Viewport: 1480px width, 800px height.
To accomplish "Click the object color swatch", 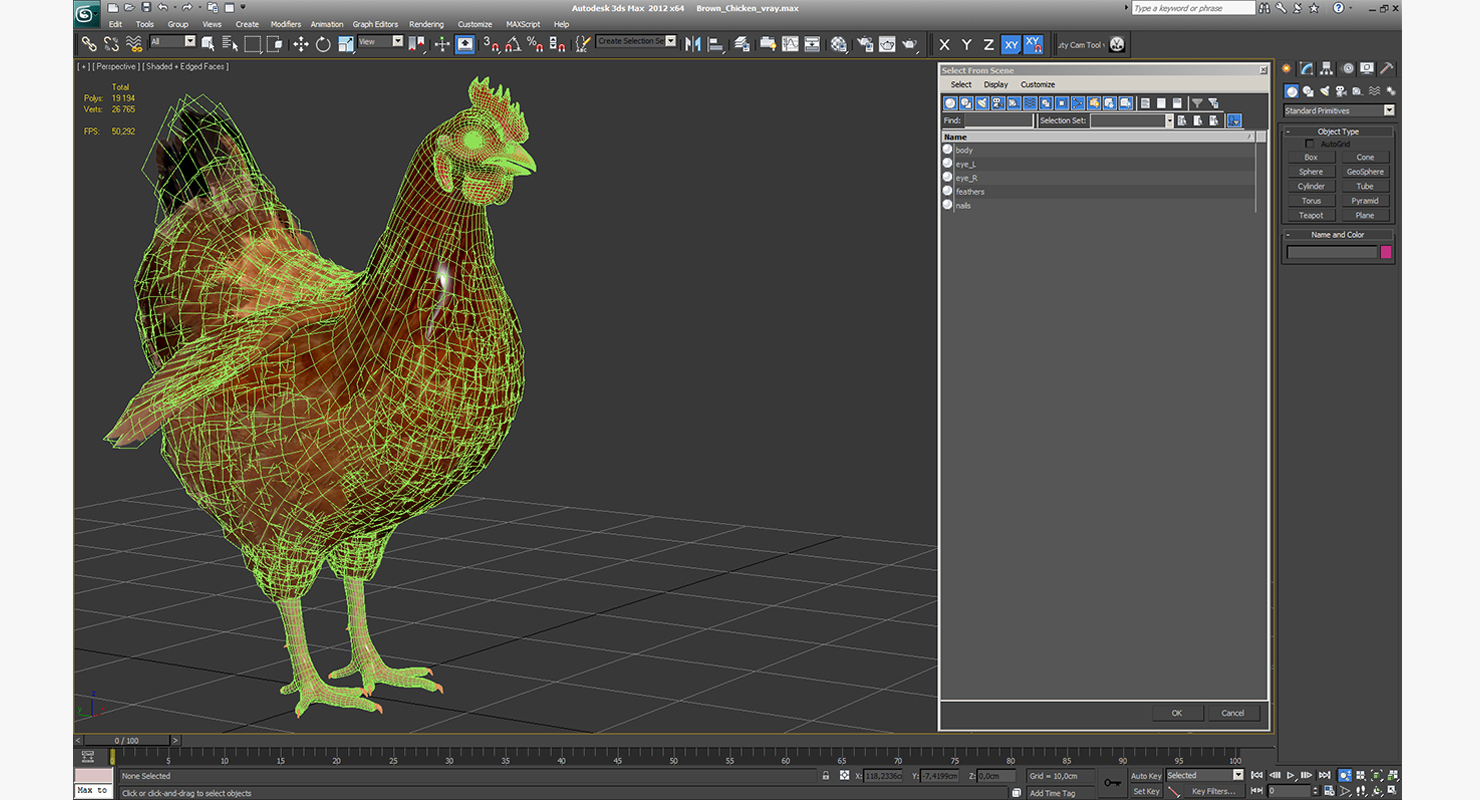I will coord(1386,252).
